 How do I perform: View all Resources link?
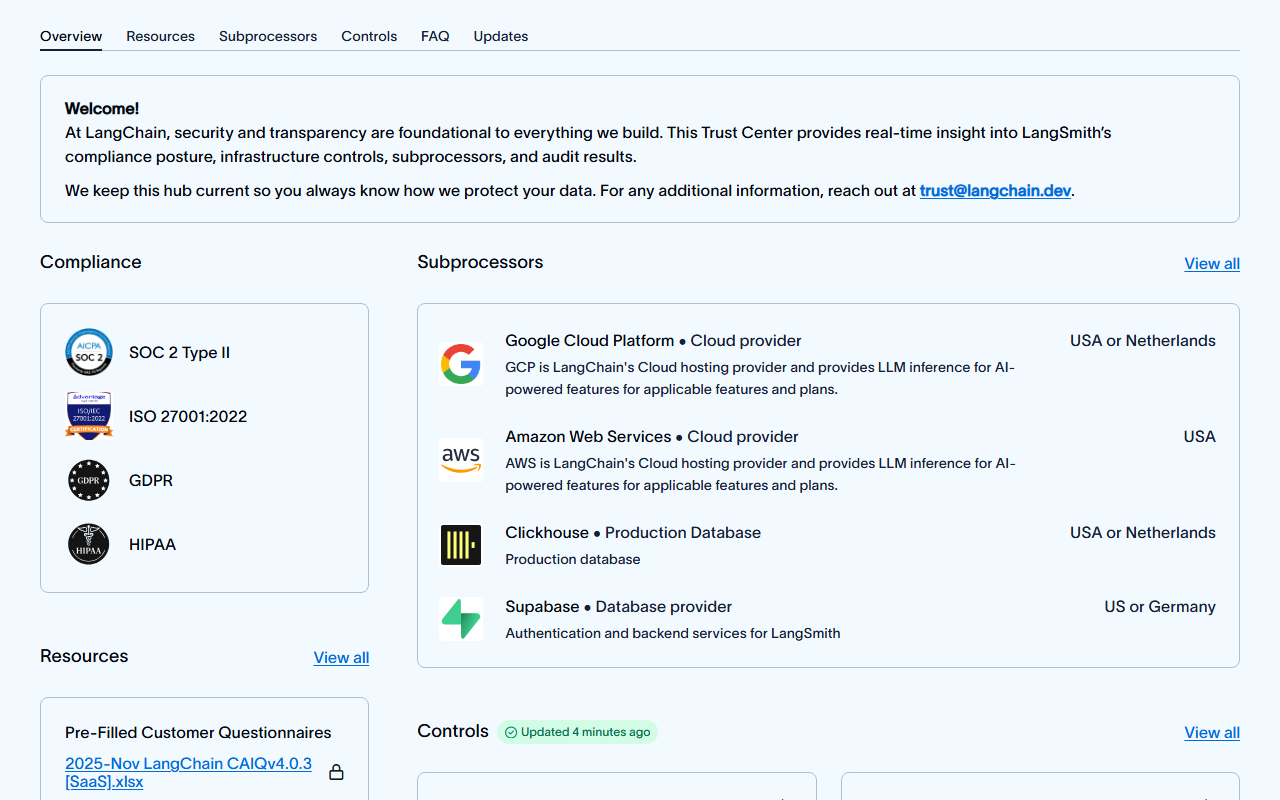[341, 657]
